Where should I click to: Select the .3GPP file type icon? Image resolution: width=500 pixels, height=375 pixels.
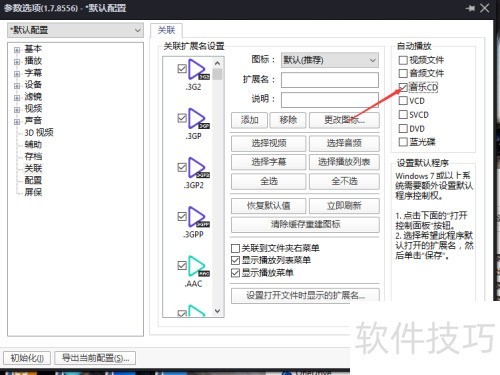tap(199, 217)
